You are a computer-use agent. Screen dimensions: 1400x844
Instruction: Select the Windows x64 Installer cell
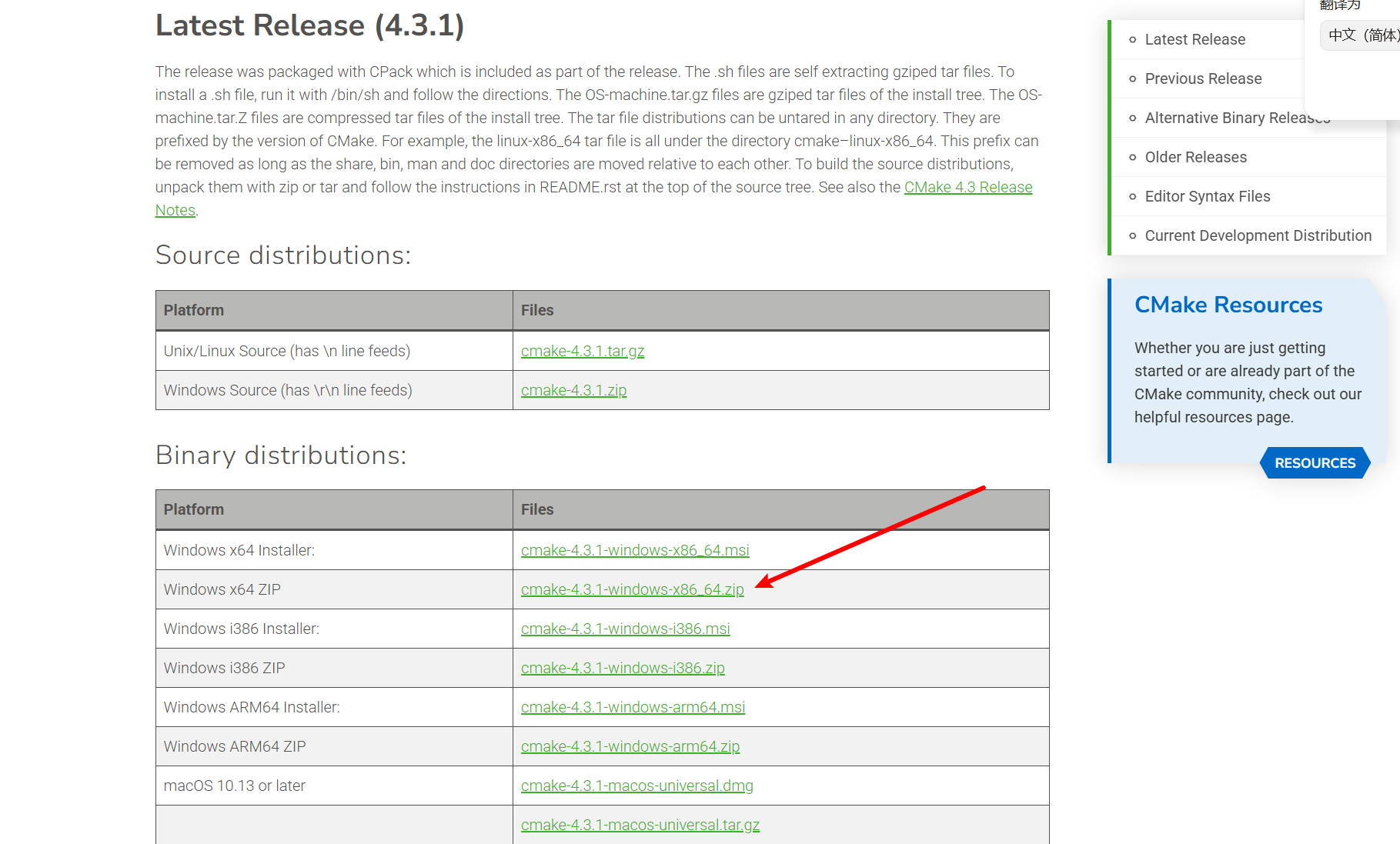[x=334, y=550]
